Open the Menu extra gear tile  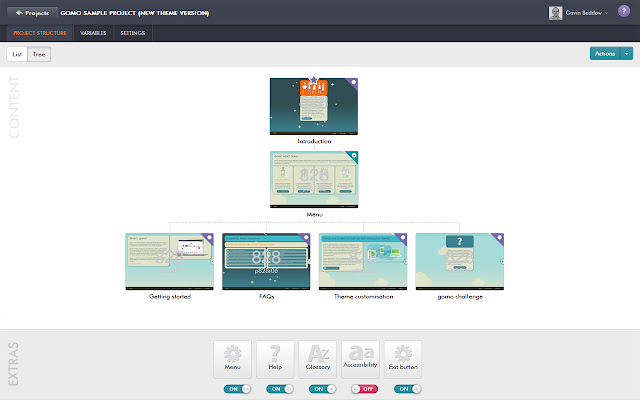click(x=232, y=359)
